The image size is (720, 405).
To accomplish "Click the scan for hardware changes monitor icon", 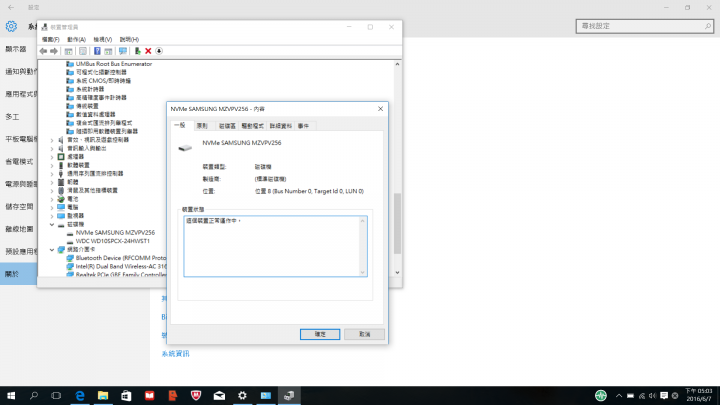I will [123, 51].
